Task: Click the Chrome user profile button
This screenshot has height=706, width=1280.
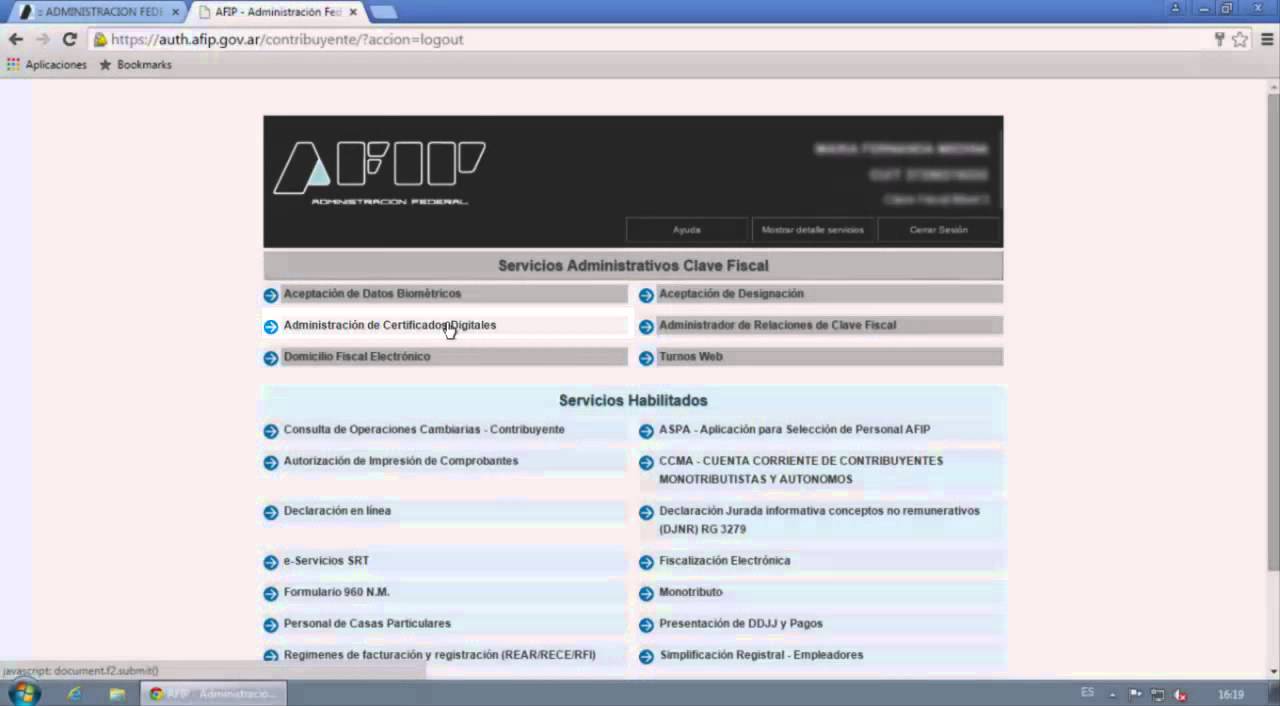Action: (x=1176, y=8)
